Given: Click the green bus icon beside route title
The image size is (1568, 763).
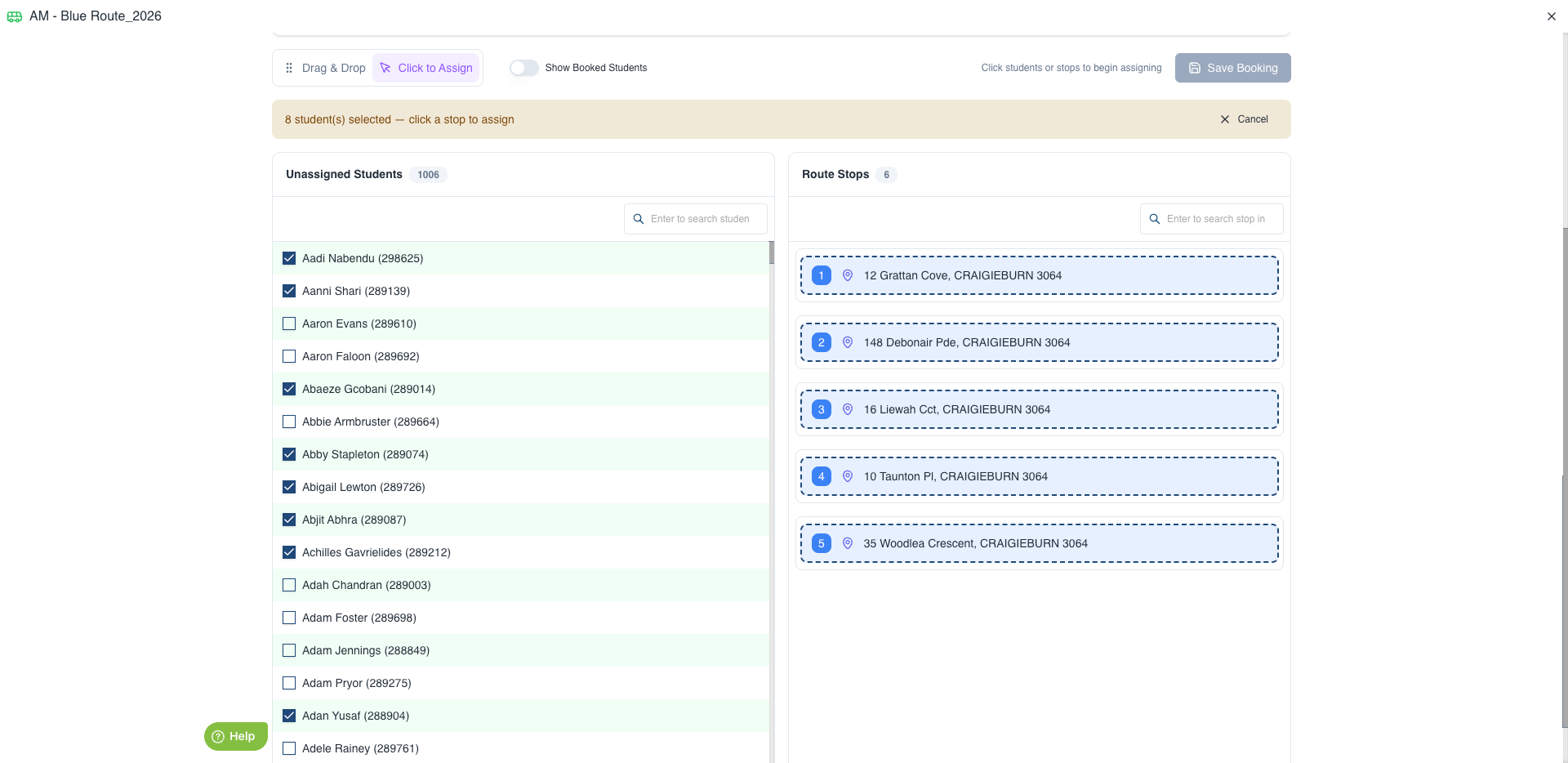Looking at the screenshot, I should [15, 16].
